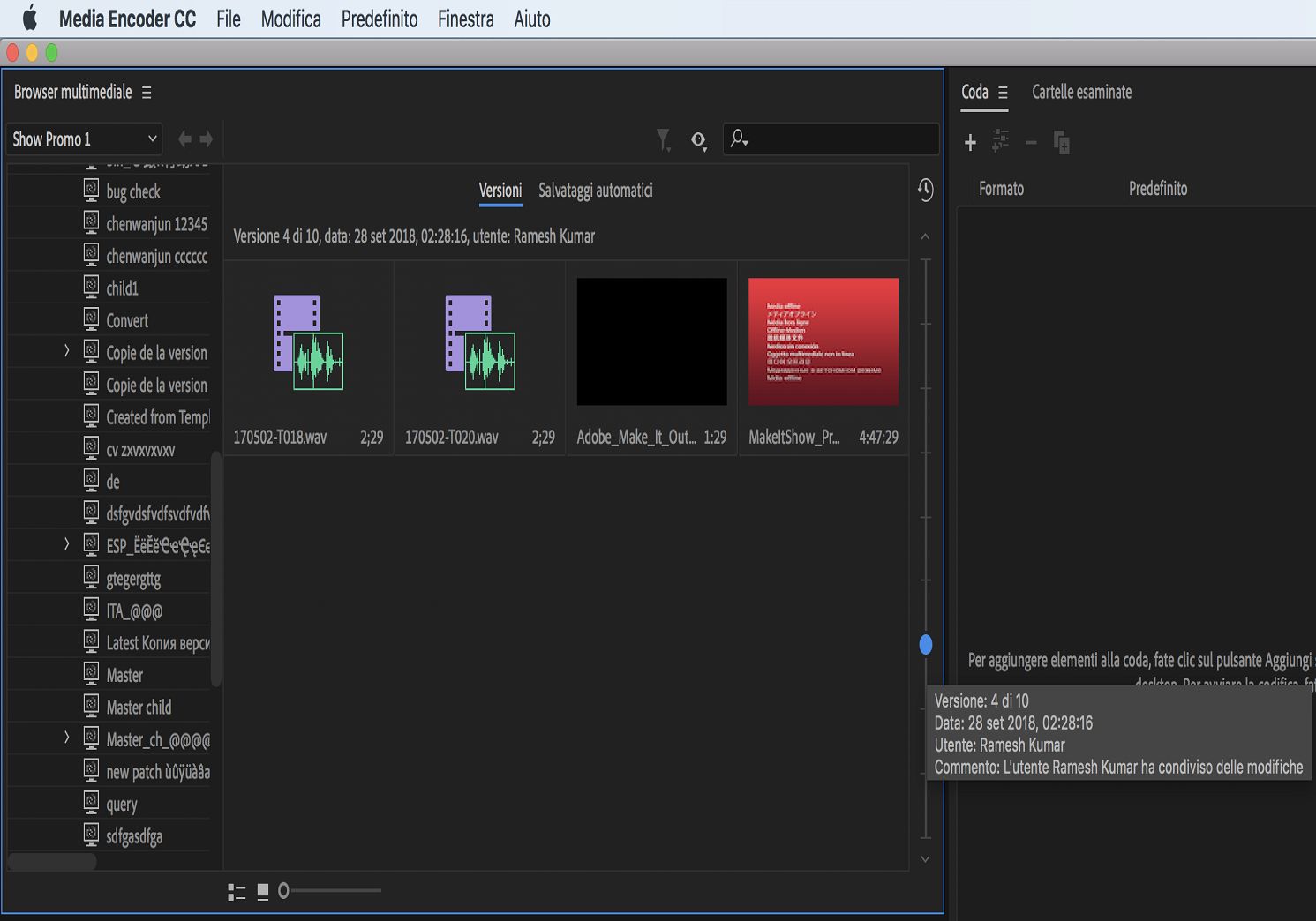This screenshot has height=921, width=1316.
Task: Click the Aggiungi origine plus icon in Coda panel
Action: click(x=970, y=142)
